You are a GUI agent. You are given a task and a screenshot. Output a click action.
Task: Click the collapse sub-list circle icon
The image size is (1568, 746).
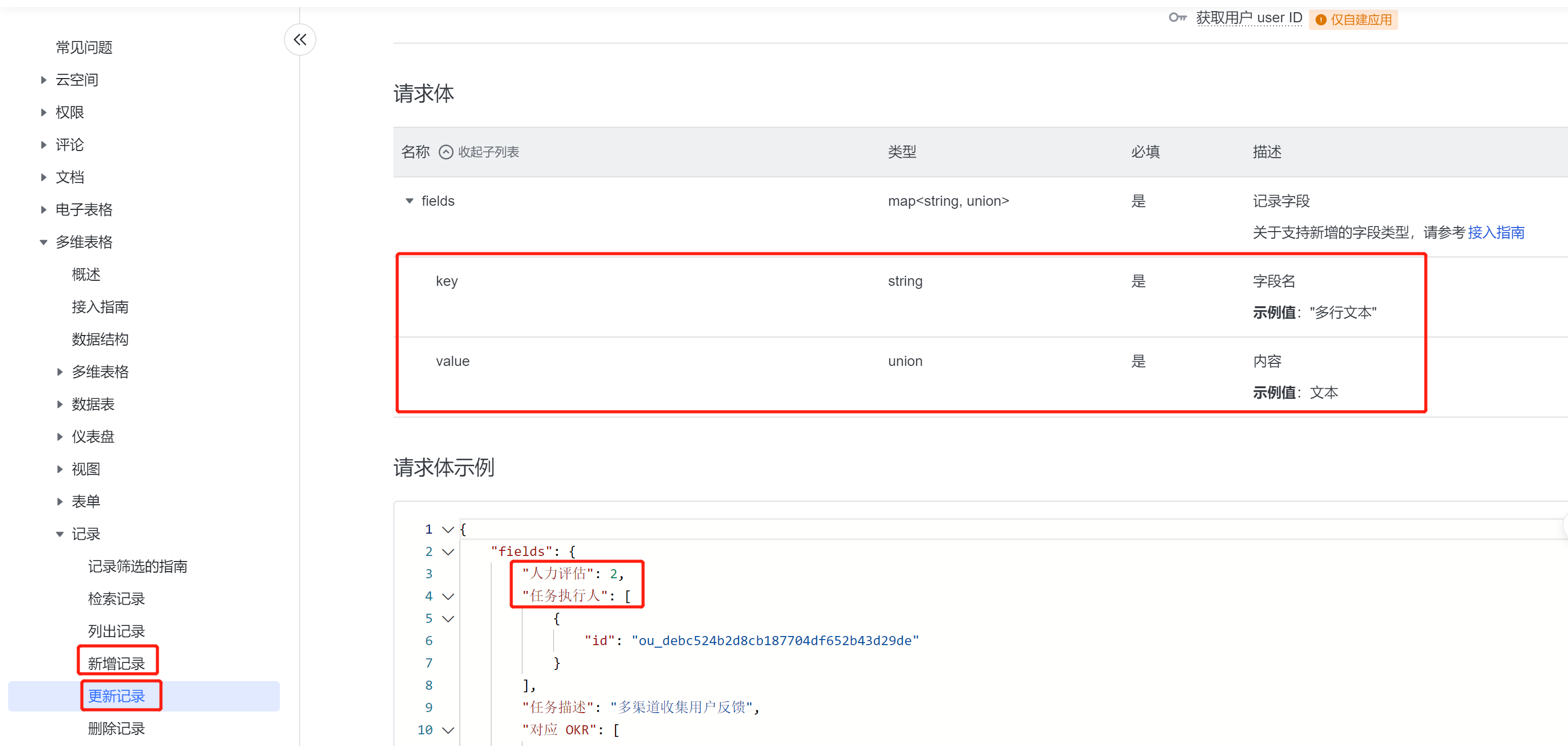pyautogui.click(x=446, y=152)
